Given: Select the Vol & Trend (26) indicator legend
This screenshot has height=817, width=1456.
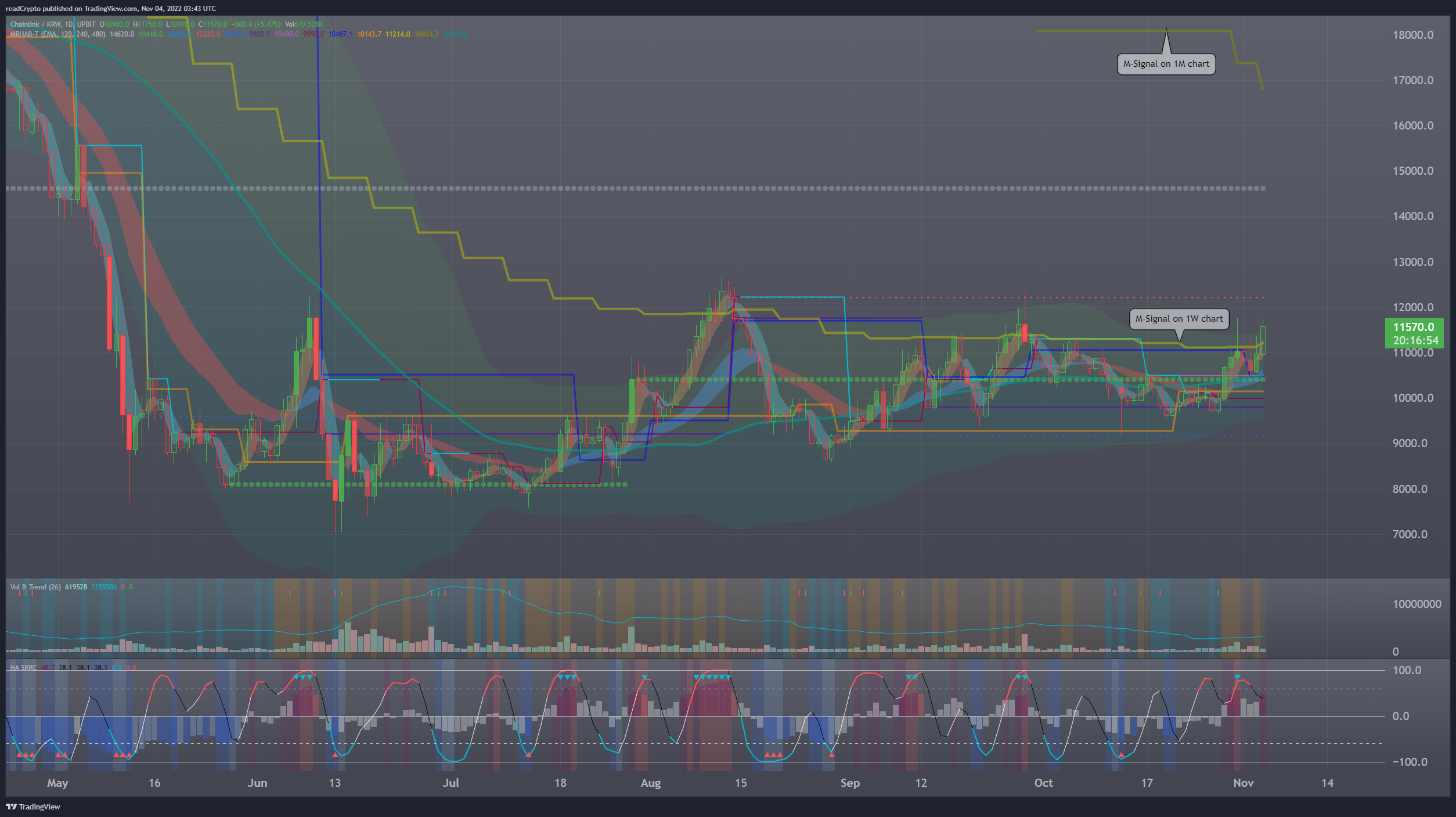Looking at the screenshot, I should pyautogui.click(x=35, y=587).
